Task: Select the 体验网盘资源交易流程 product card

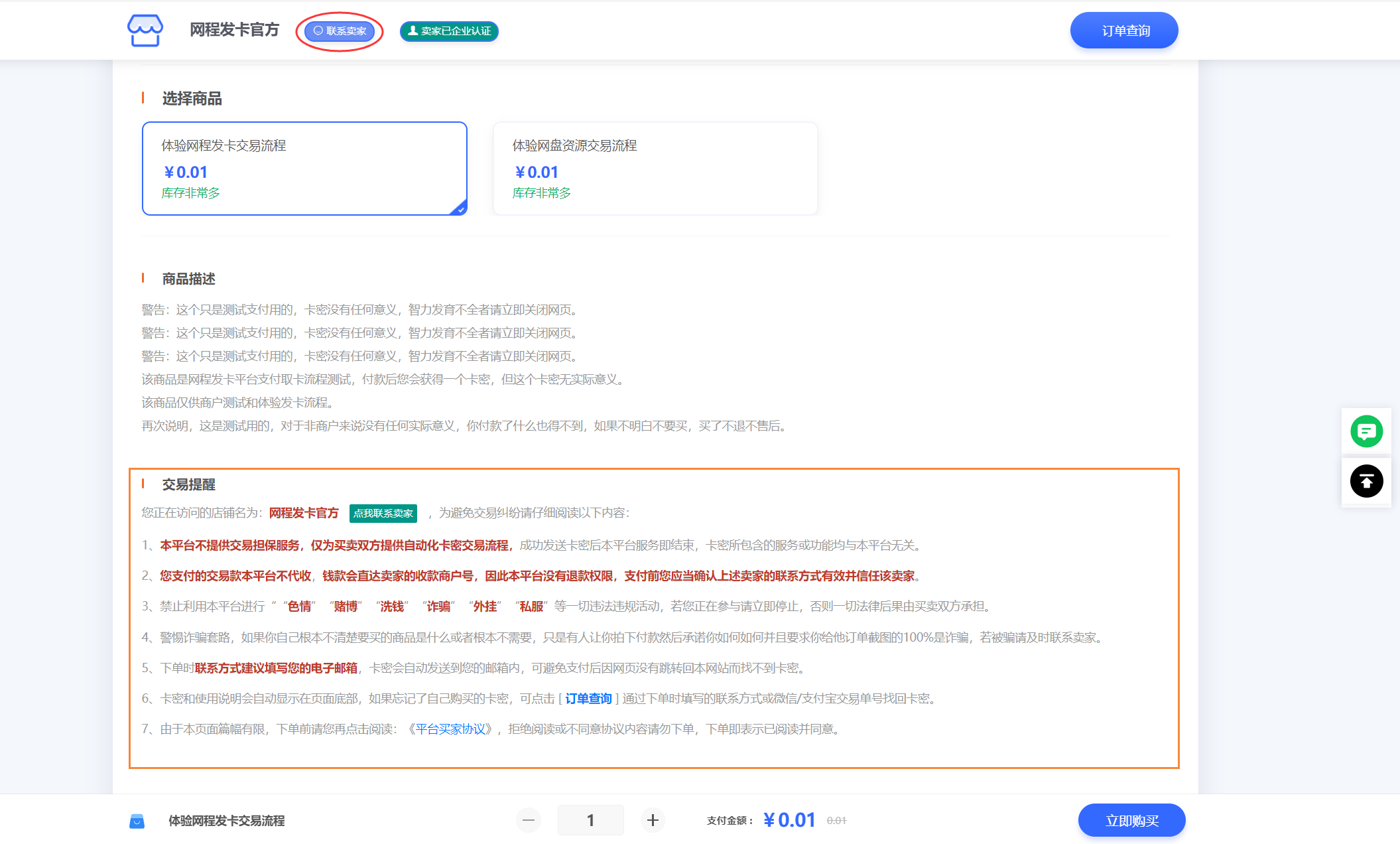Action: [655, 169]
